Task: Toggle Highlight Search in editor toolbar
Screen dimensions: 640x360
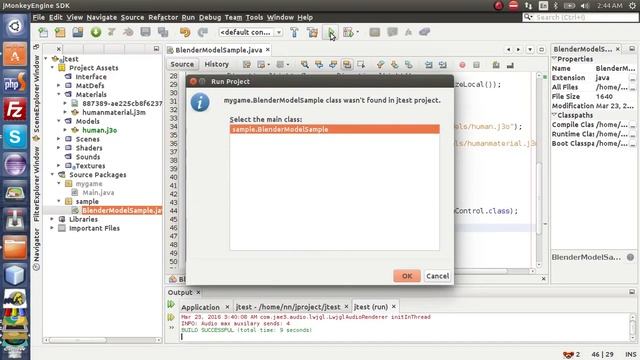Action: click(x=347, y=64)
